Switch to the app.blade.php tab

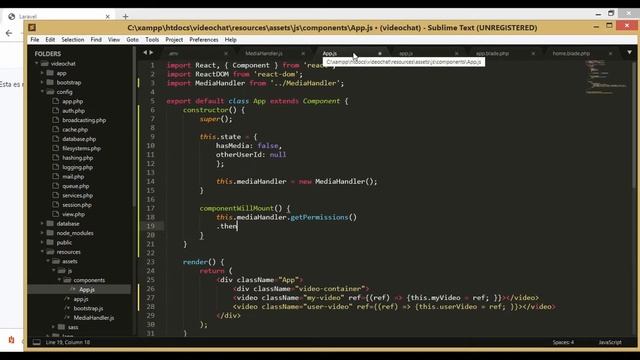tap(492, 53)
